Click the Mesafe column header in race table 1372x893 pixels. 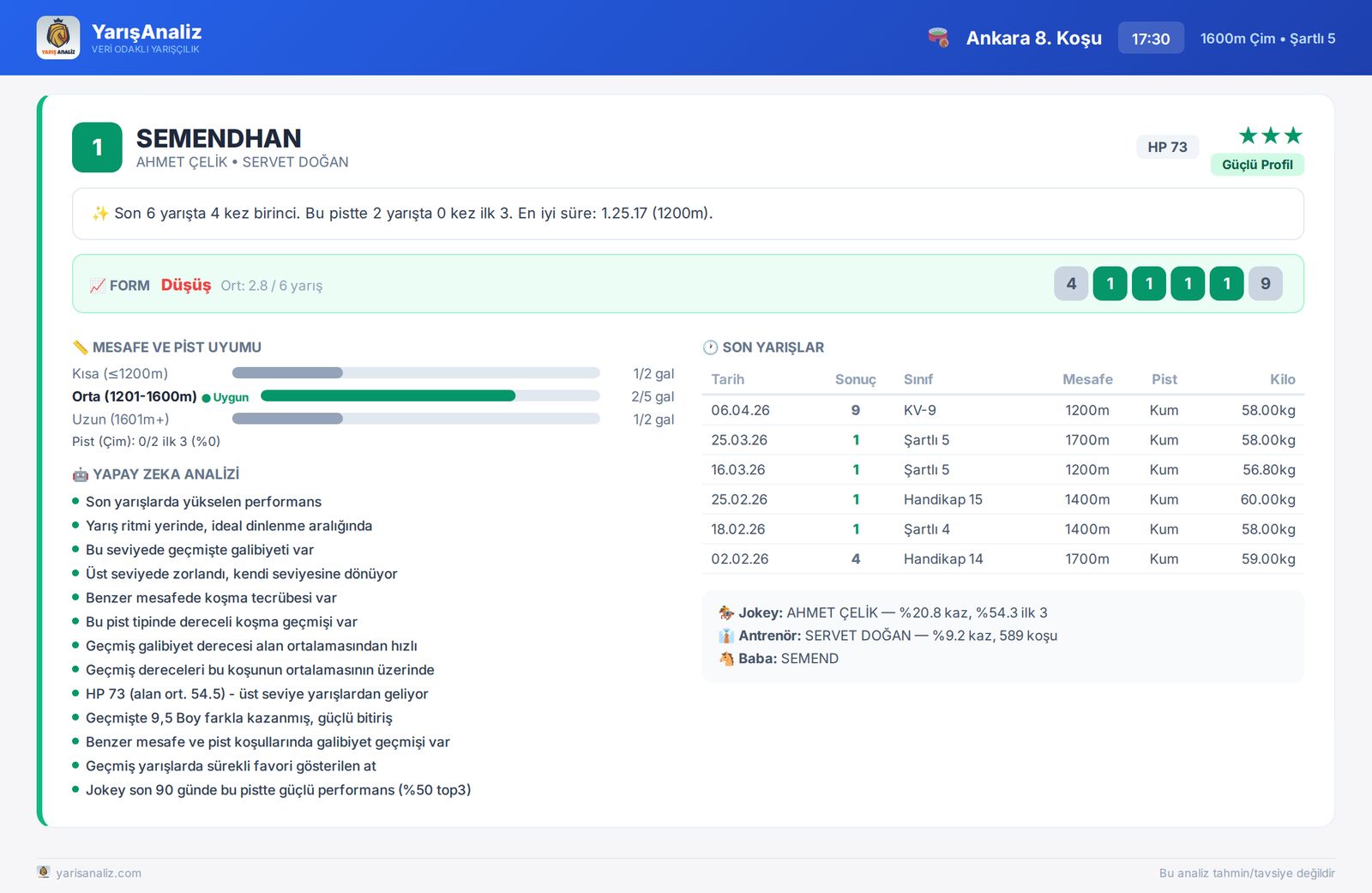[x=1087, y=379]
